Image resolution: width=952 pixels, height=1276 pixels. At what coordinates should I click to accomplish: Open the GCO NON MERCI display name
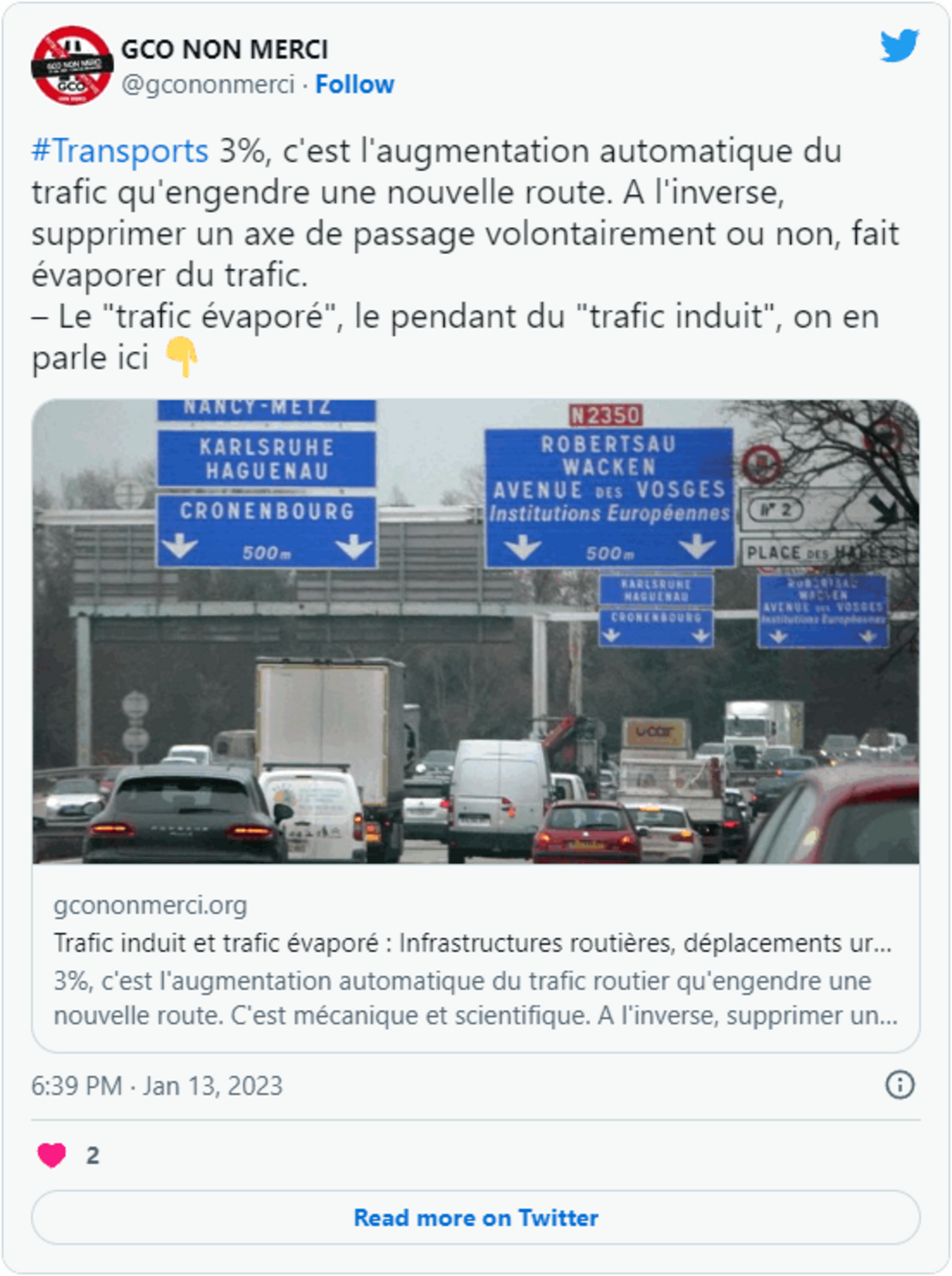pyautogui.click(x=225, y=49)
